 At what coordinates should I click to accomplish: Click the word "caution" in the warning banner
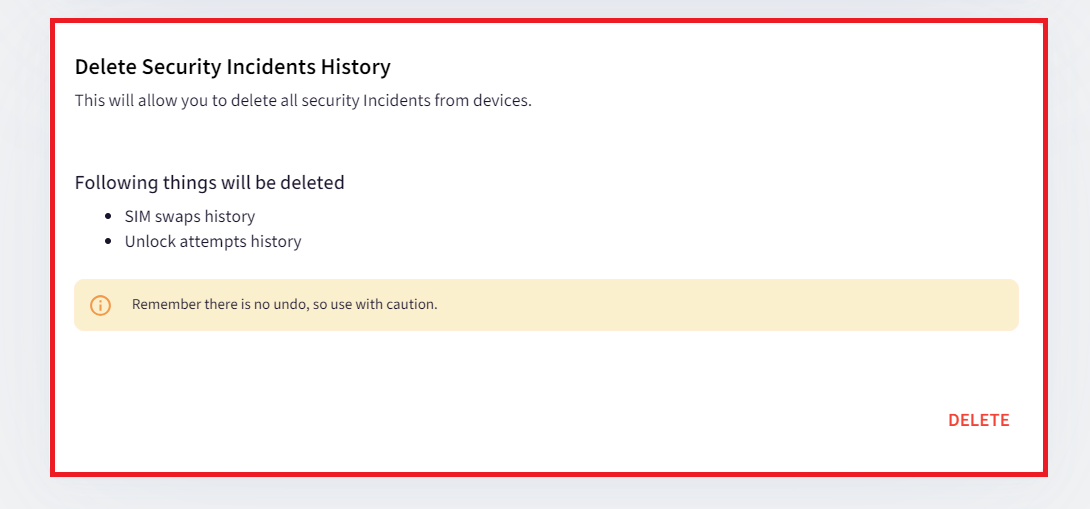(411, 304)
